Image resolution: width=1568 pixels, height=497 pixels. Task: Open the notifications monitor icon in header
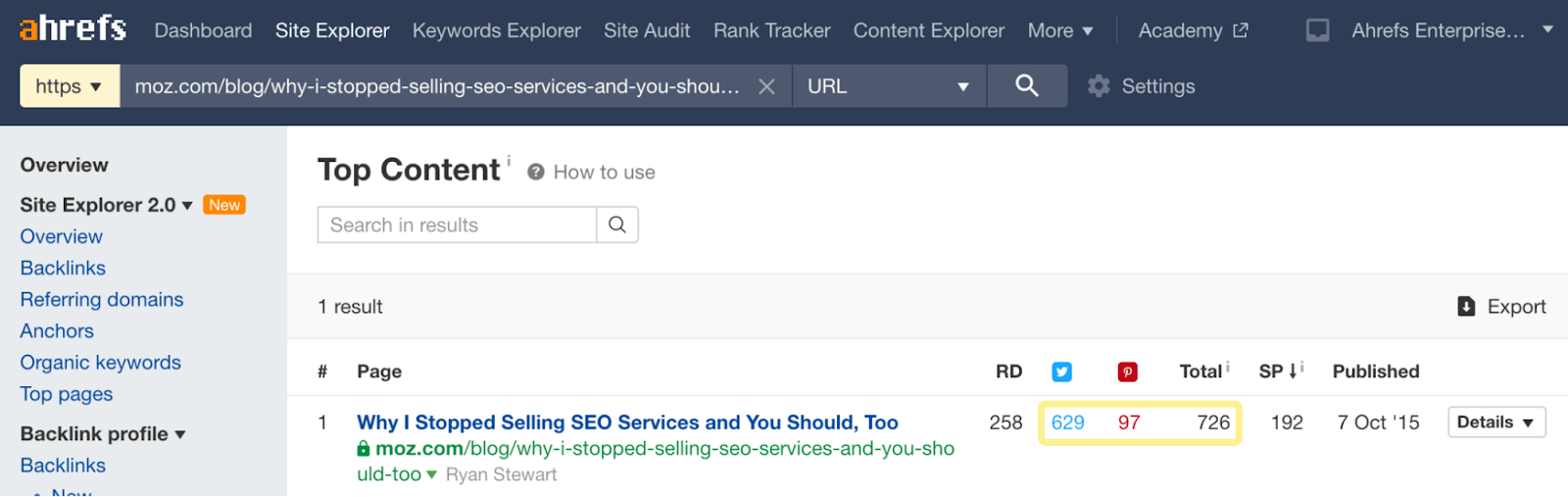pos(1317,30)
